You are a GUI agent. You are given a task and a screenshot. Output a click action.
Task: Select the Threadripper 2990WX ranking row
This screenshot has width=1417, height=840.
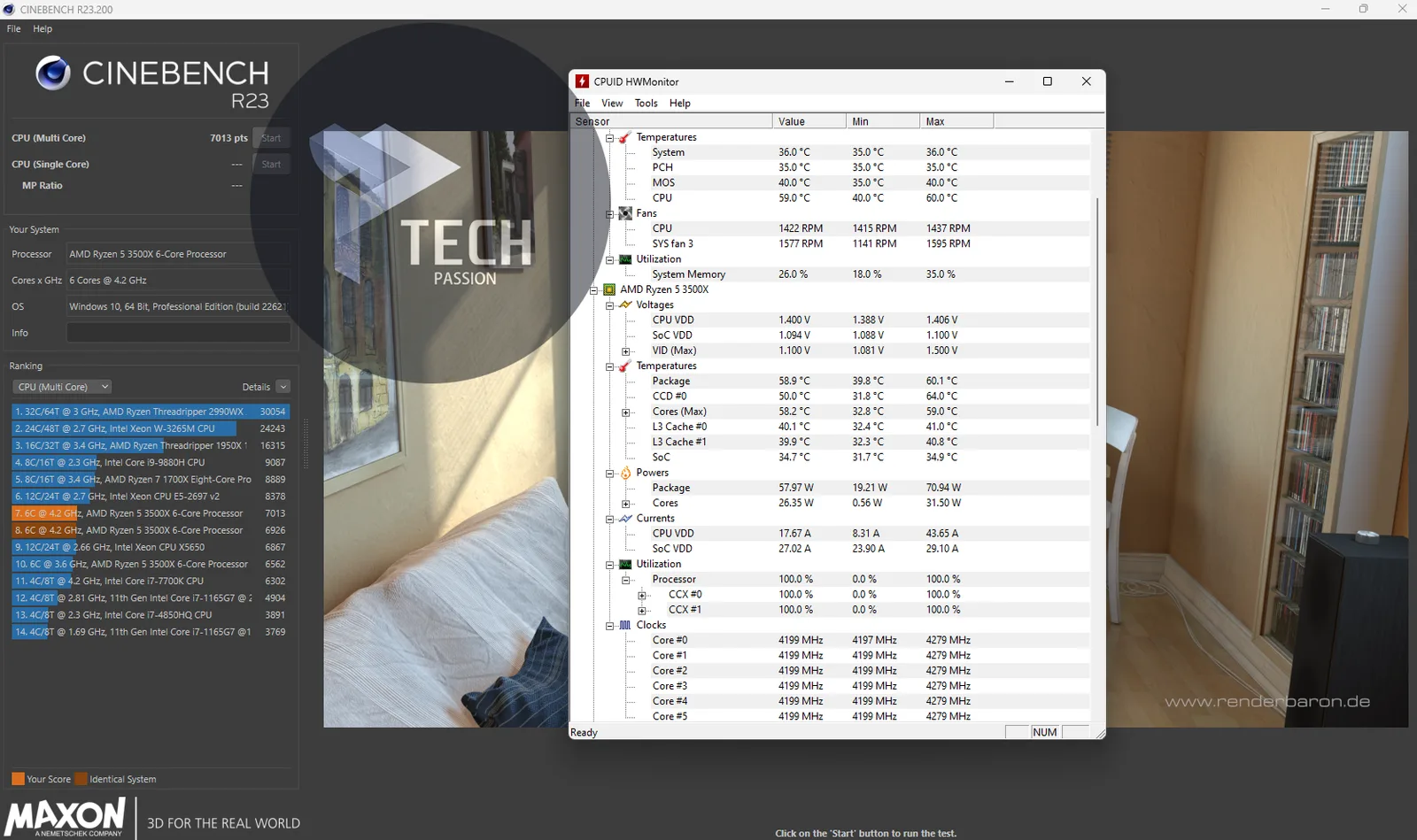point(151,412)
